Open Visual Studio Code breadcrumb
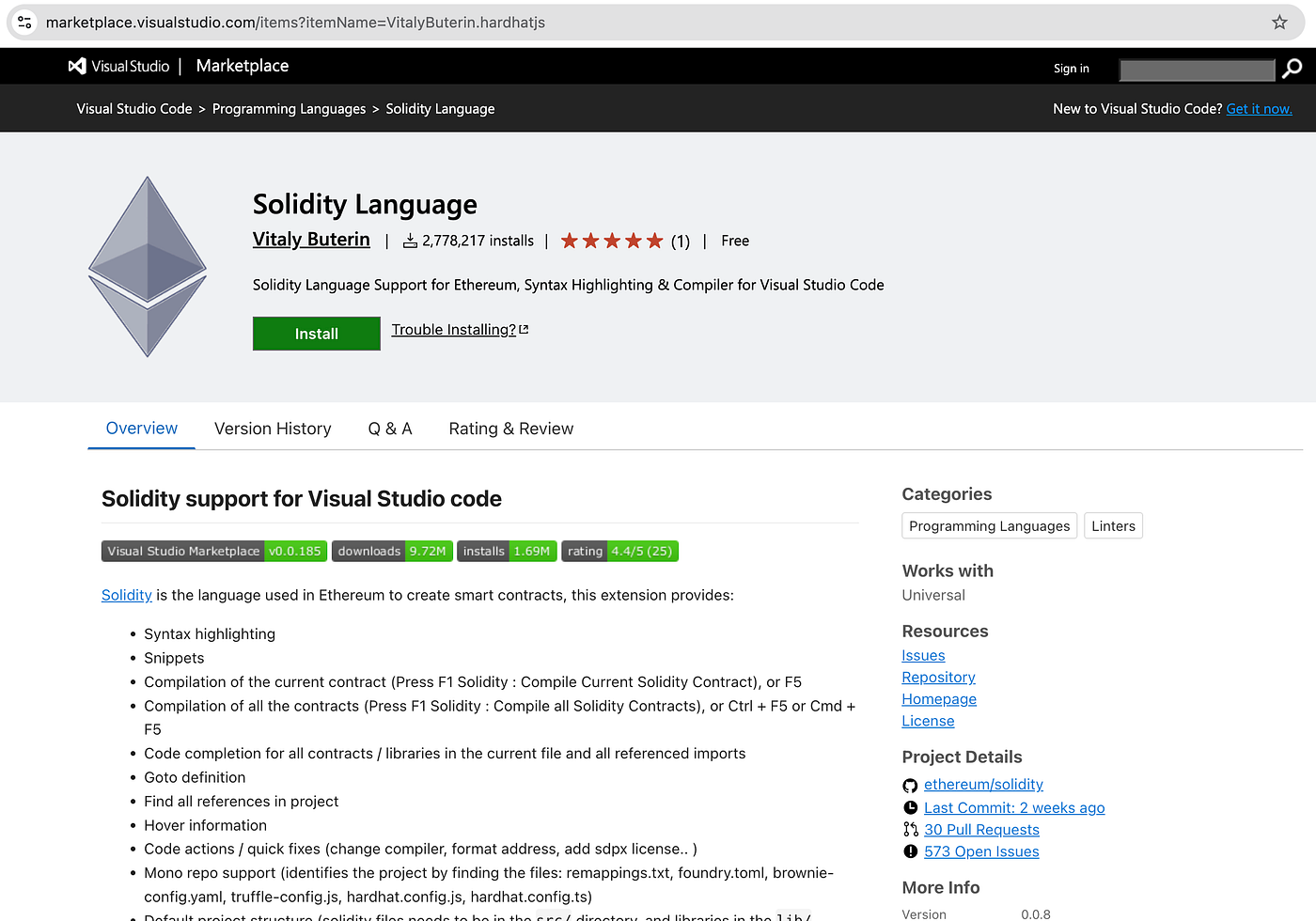 (x=134, y=109)
